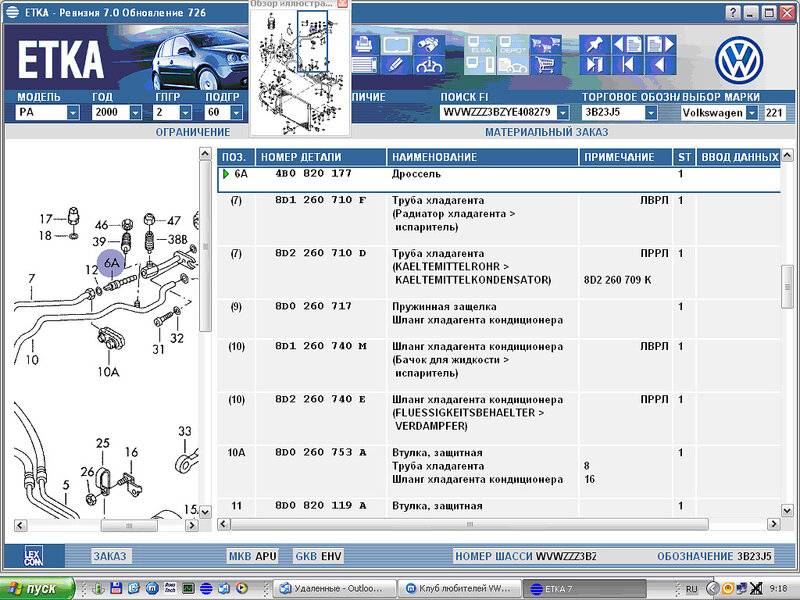
Task: Open the ГОД dropdown showing 2000
Action: click(135, 112)
